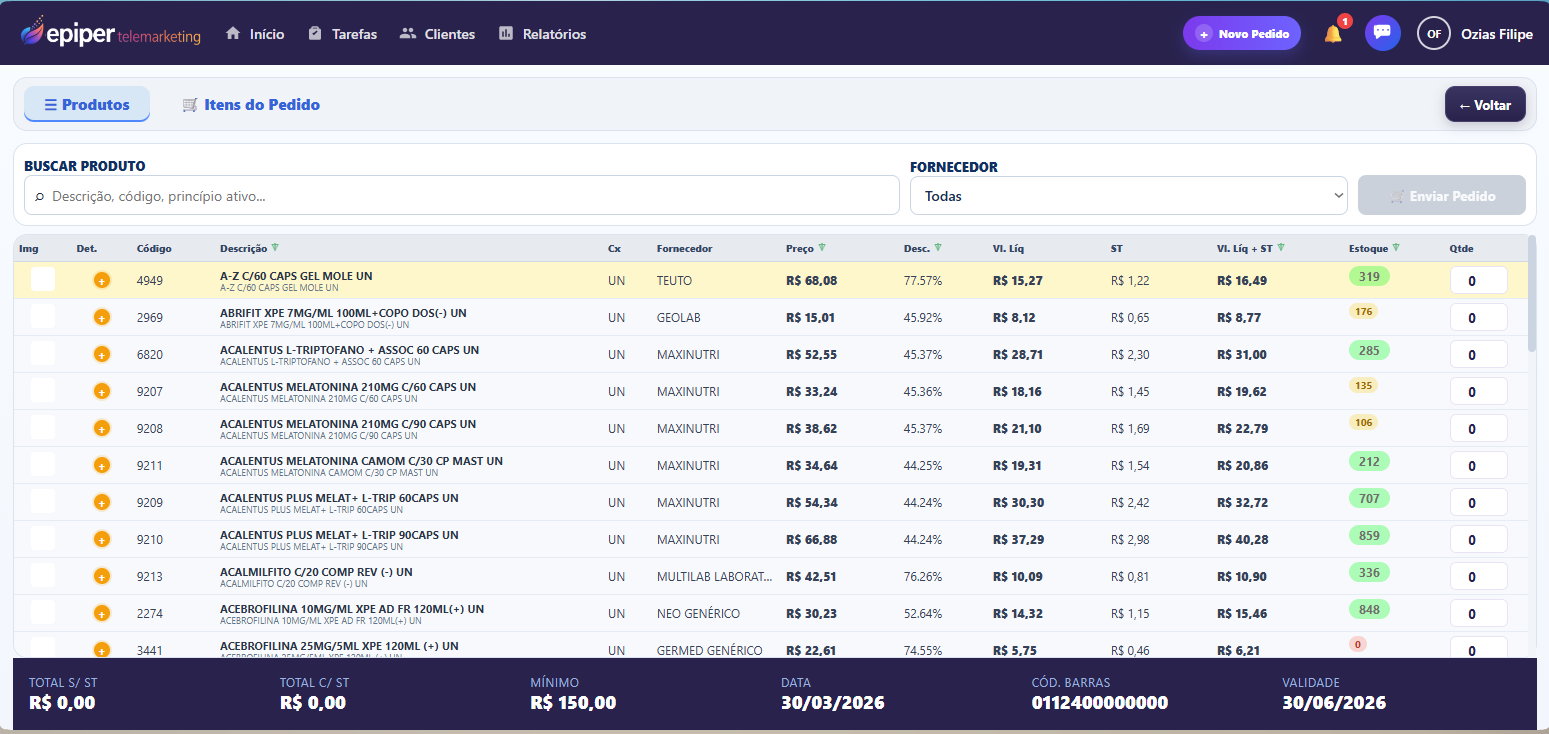Image resolution: width=1549 pixels, height=734 pixels.
Task: Click the Novo Pedido button
Action: [x=1241, y=34]
